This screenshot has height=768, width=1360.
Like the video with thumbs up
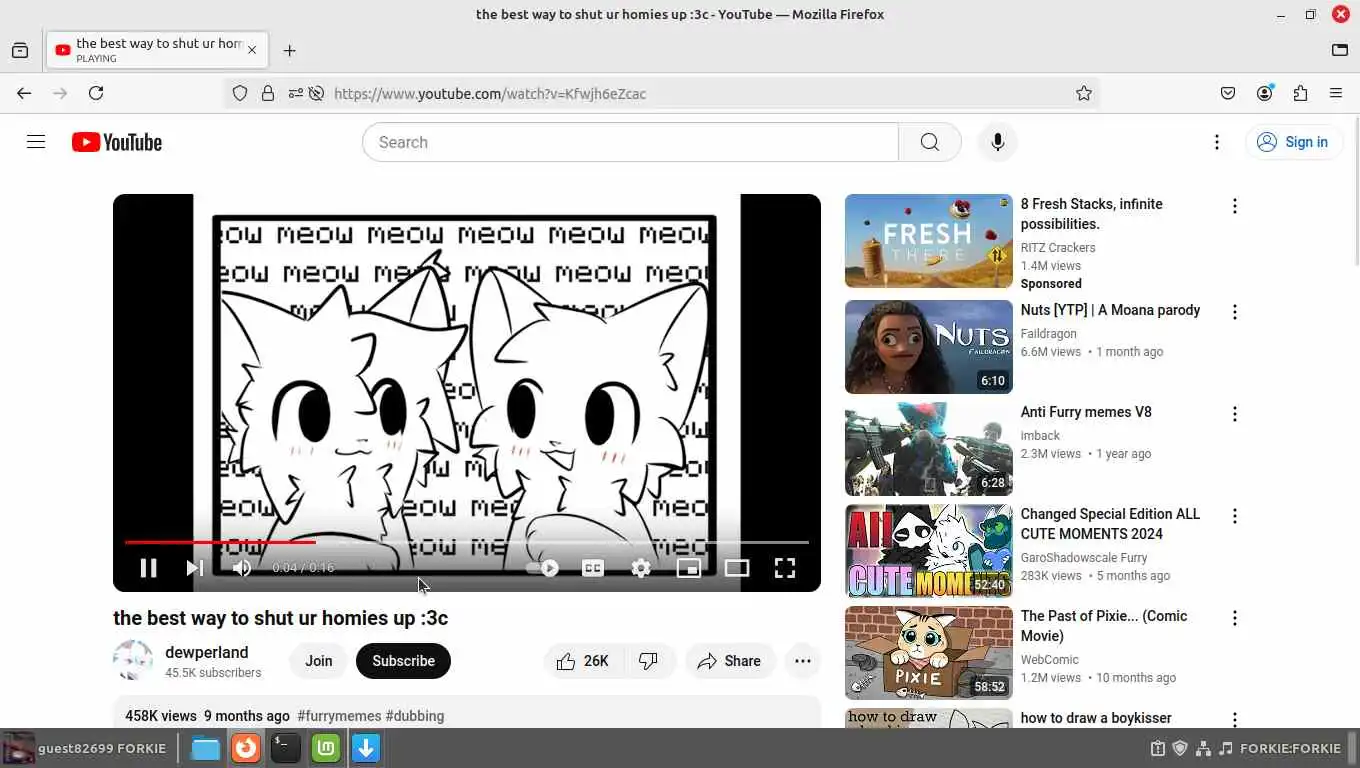point(584,661)
